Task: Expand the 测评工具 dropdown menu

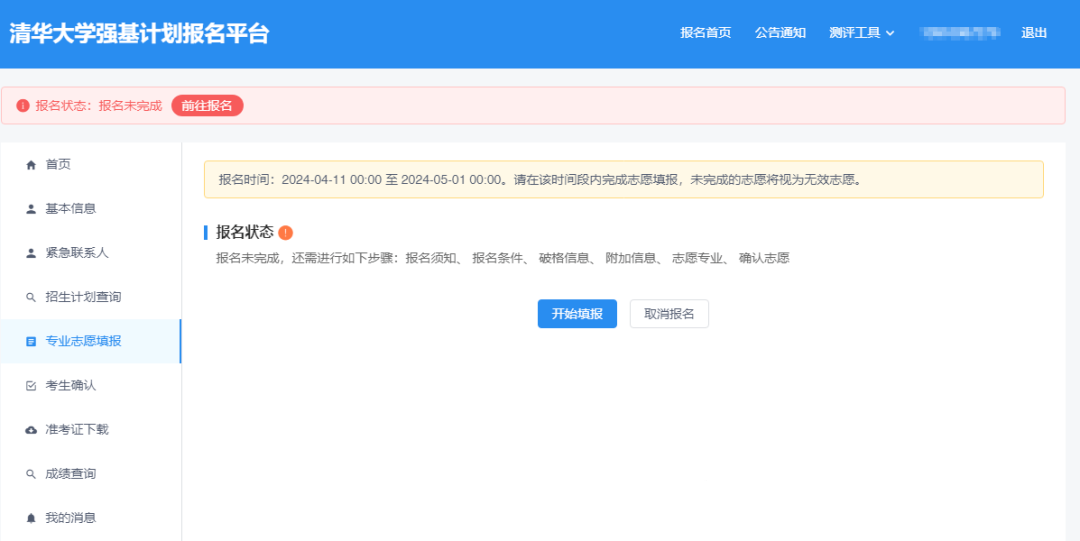Action: pos(861,33)
